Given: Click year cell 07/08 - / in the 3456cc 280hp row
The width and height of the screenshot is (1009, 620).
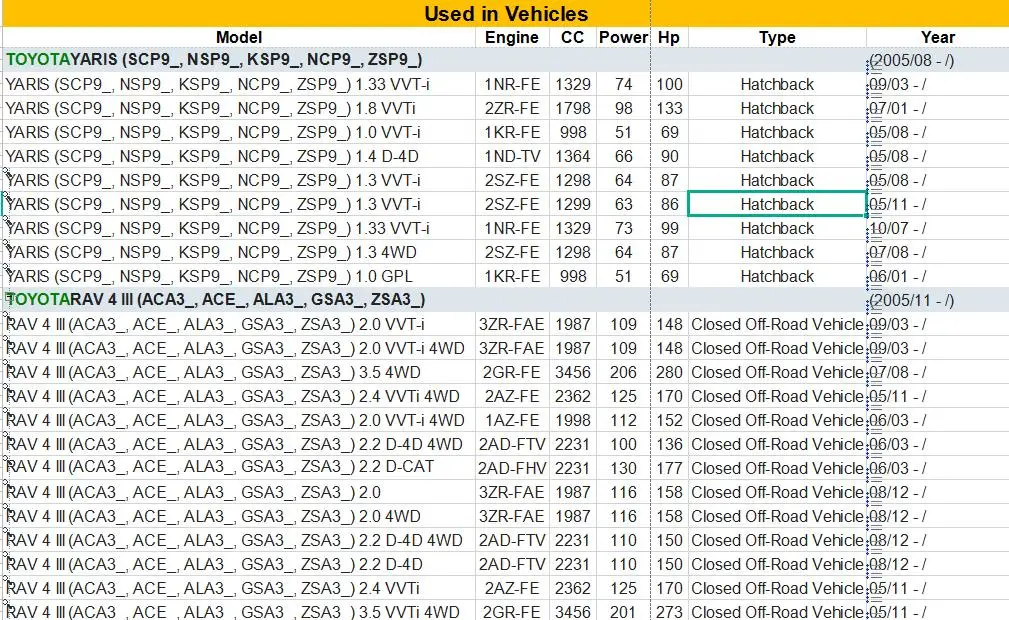Looking at the screenshot, I should 938,372.
